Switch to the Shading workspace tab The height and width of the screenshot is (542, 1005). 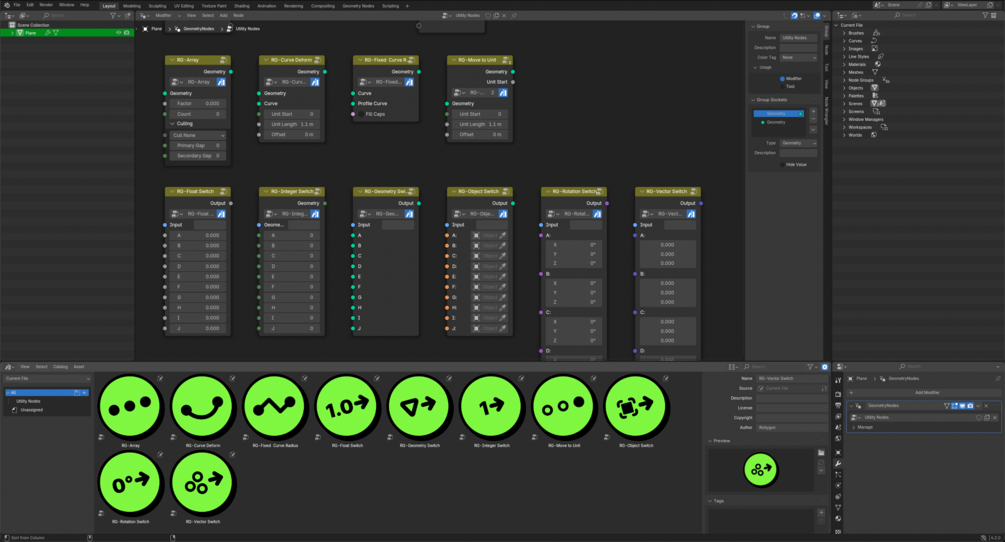pyautogui.click(x=242, y=6)
